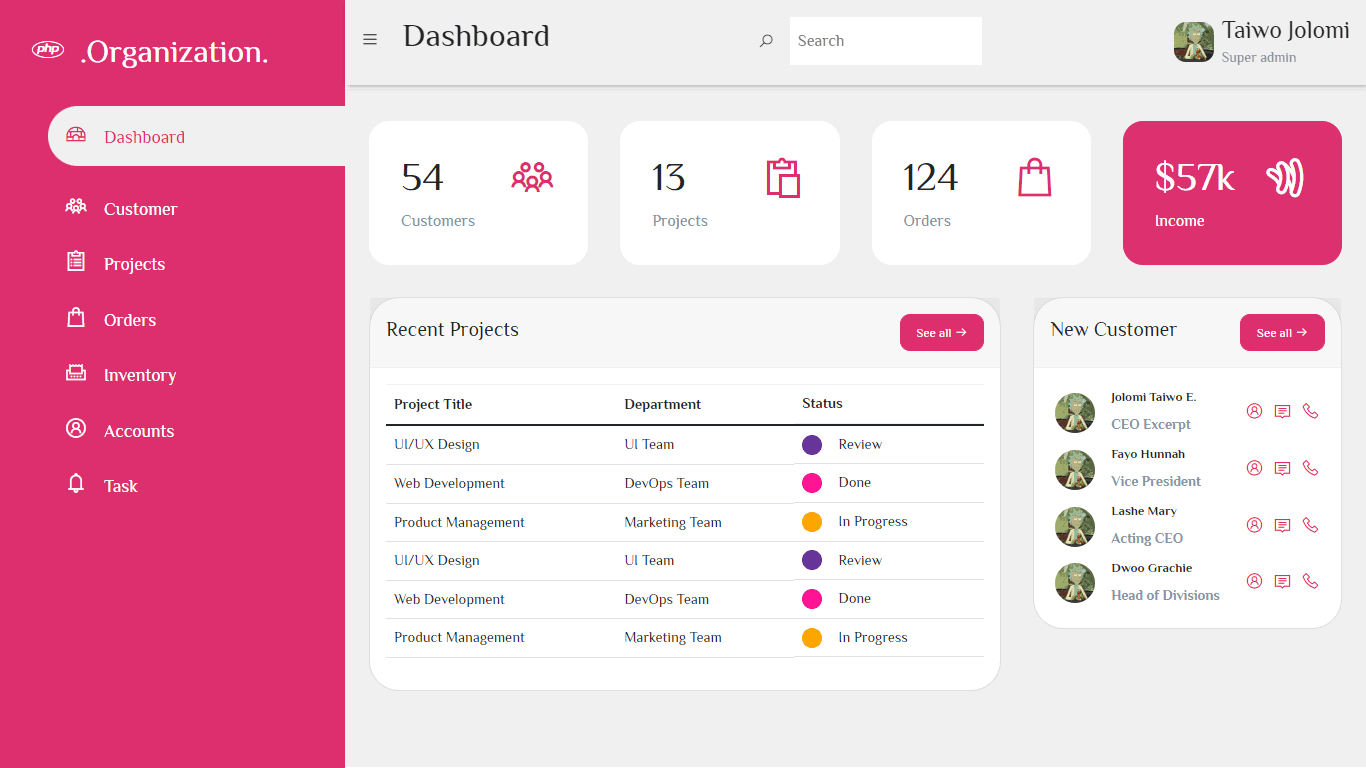Message Dwoo Grachie via chat icon
Screen dimensions: 1366x768
pyautogui.click(x=1282, y=581)
